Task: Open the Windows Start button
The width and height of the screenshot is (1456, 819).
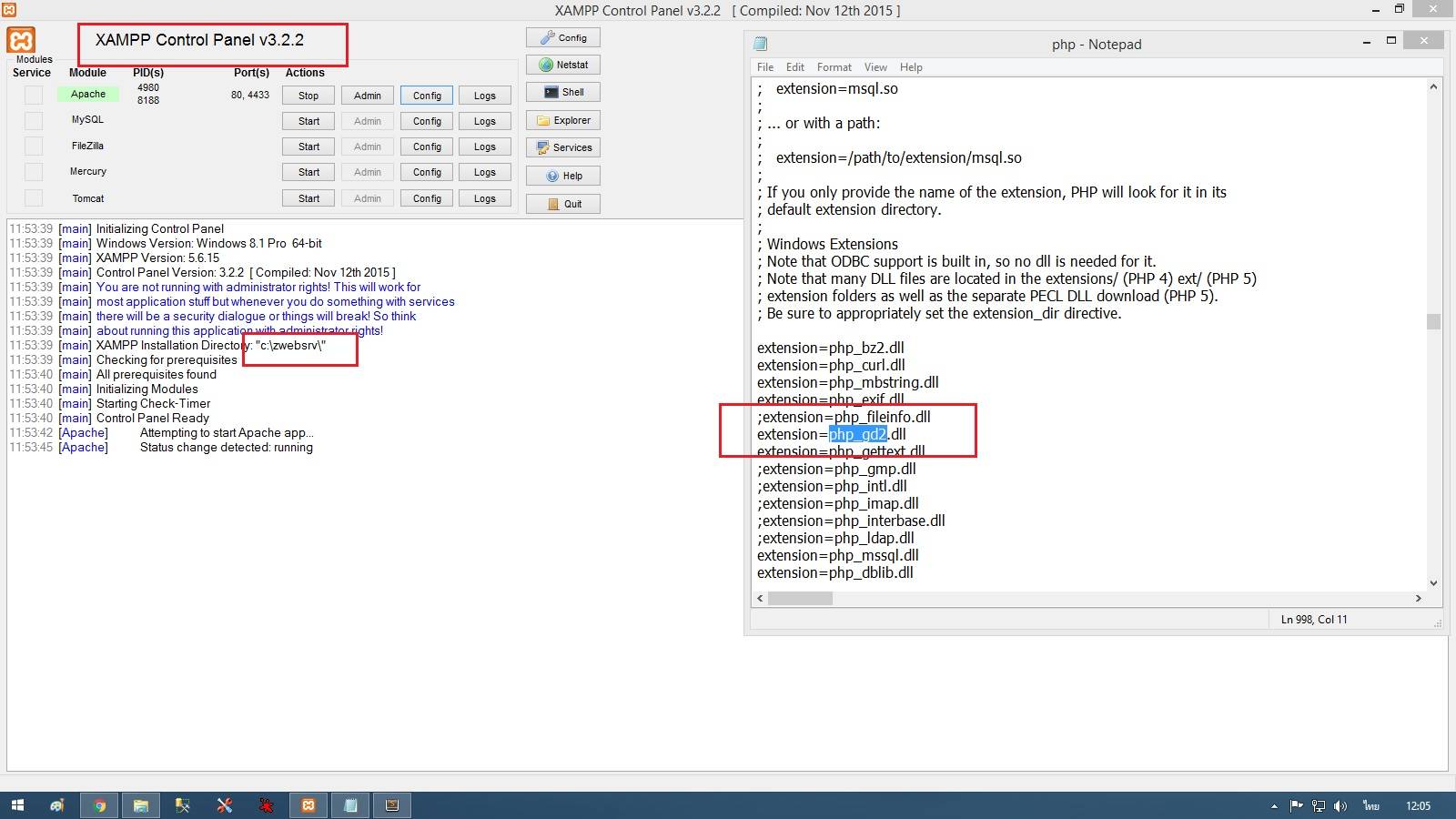Action: coord(17,805)
